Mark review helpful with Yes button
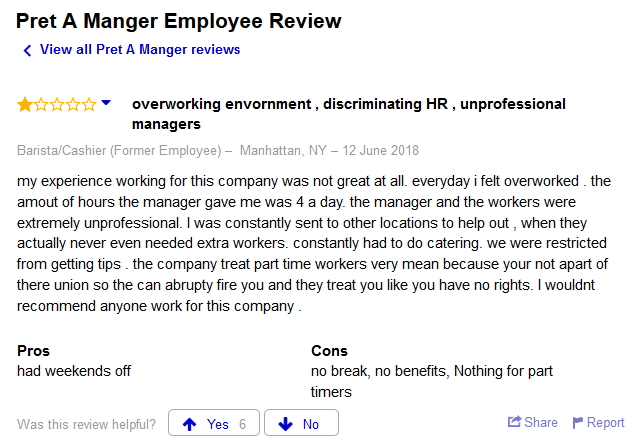 click(214, 424)
